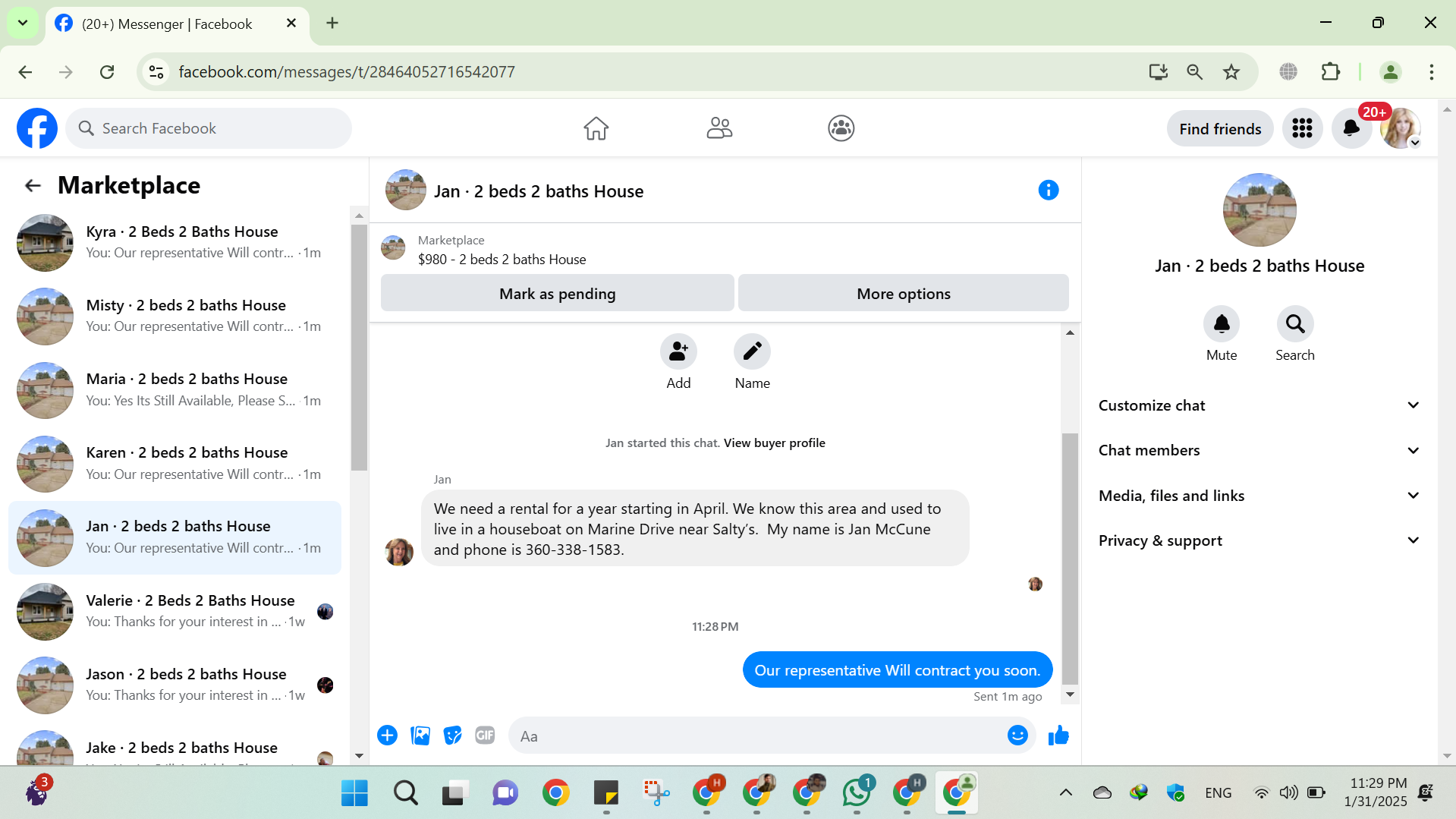Open the taskbar clock and date
Viewport: 1456px width, 819px height.
[1375, 792]
